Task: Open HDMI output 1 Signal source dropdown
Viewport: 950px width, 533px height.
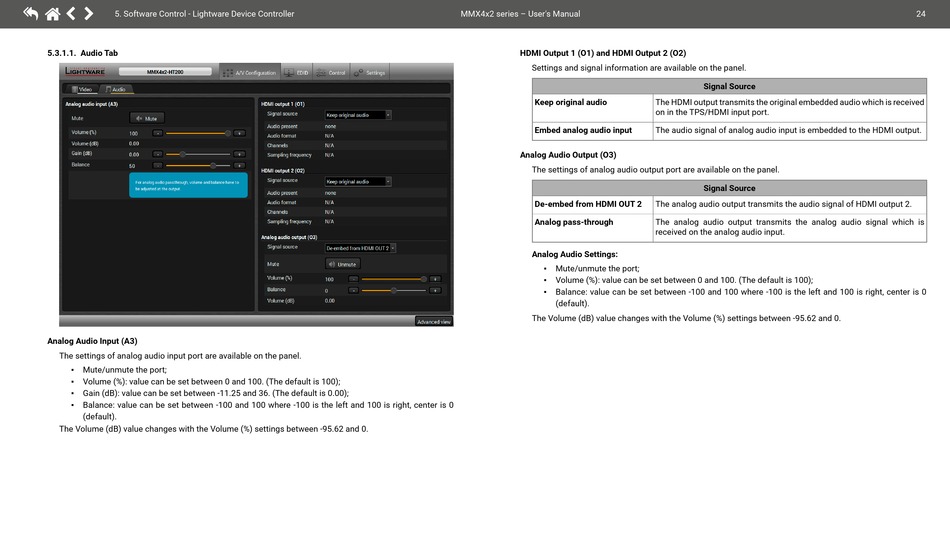Action: pos(358,114)
